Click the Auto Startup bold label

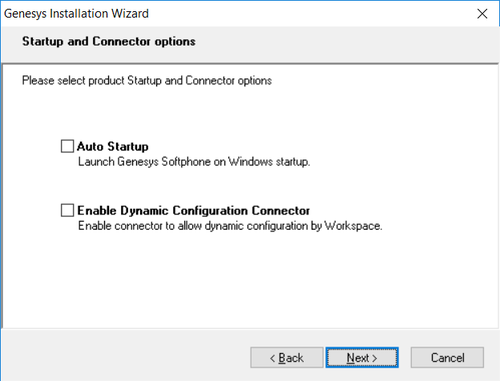(x=113, y=146)
